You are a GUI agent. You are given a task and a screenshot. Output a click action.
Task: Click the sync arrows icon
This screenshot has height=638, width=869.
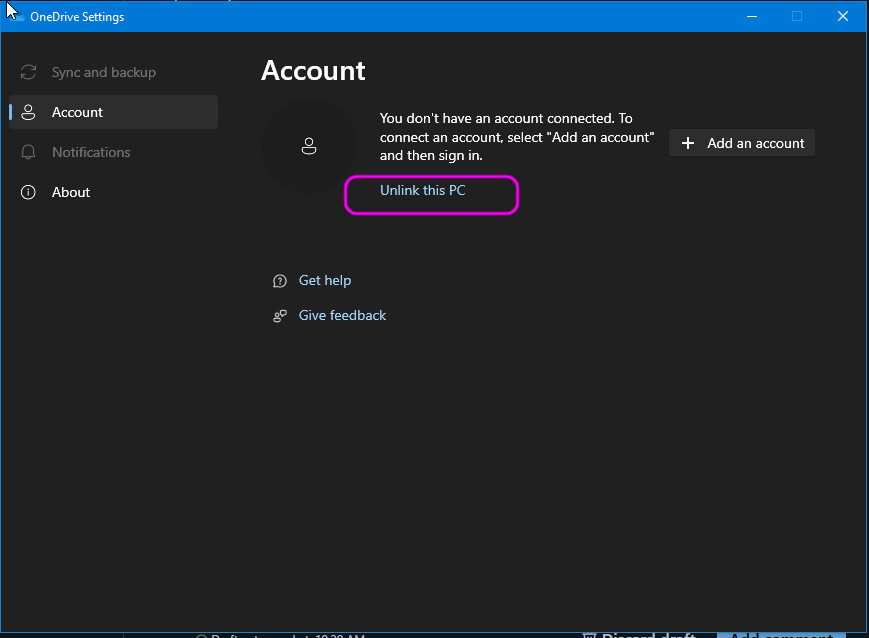click(28, 72)
